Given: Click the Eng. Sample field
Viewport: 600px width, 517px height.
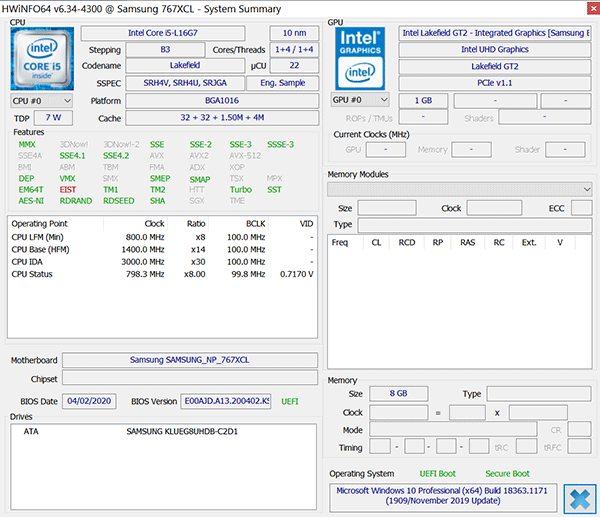Looking at the screenshot, I should 283,83.
